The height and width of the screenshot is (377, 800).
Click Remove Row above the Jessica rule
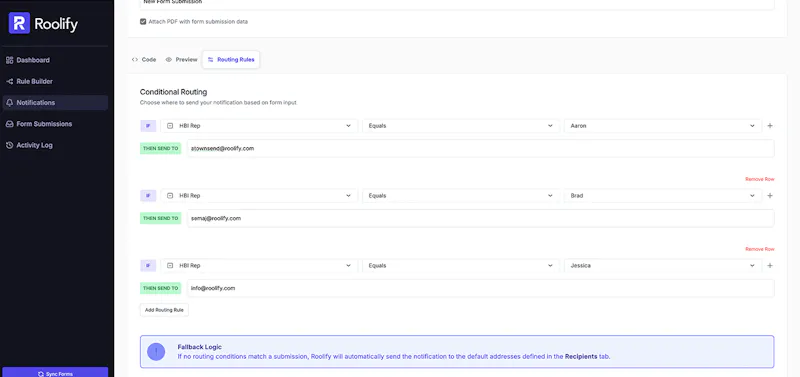pos(760,249)
